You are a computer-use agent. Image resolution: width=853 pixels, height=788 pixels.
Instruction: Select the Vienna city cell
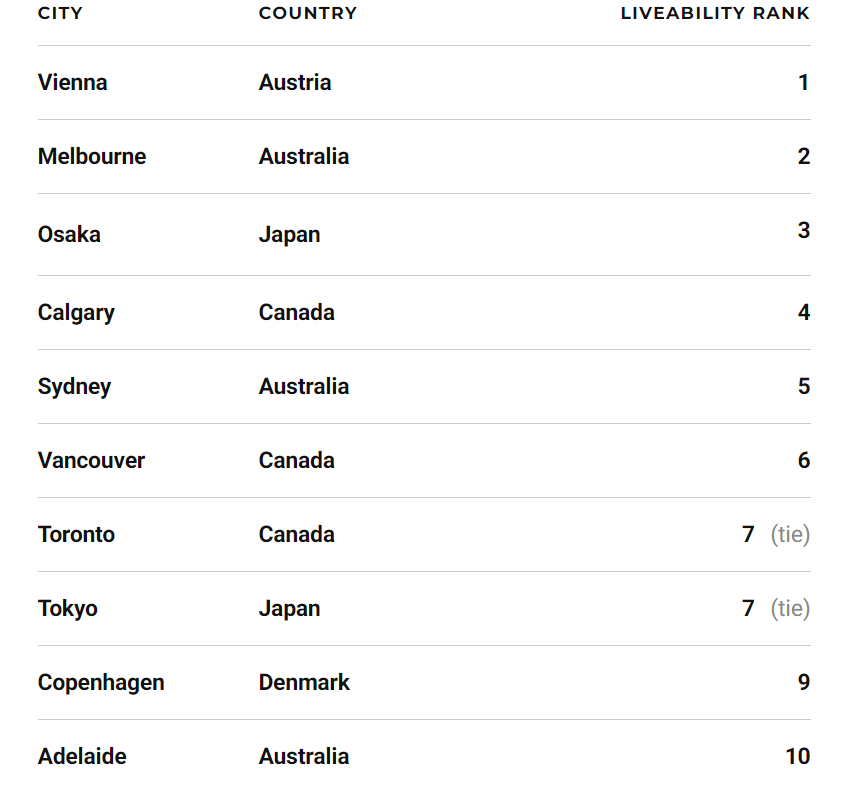pos(72,82)
